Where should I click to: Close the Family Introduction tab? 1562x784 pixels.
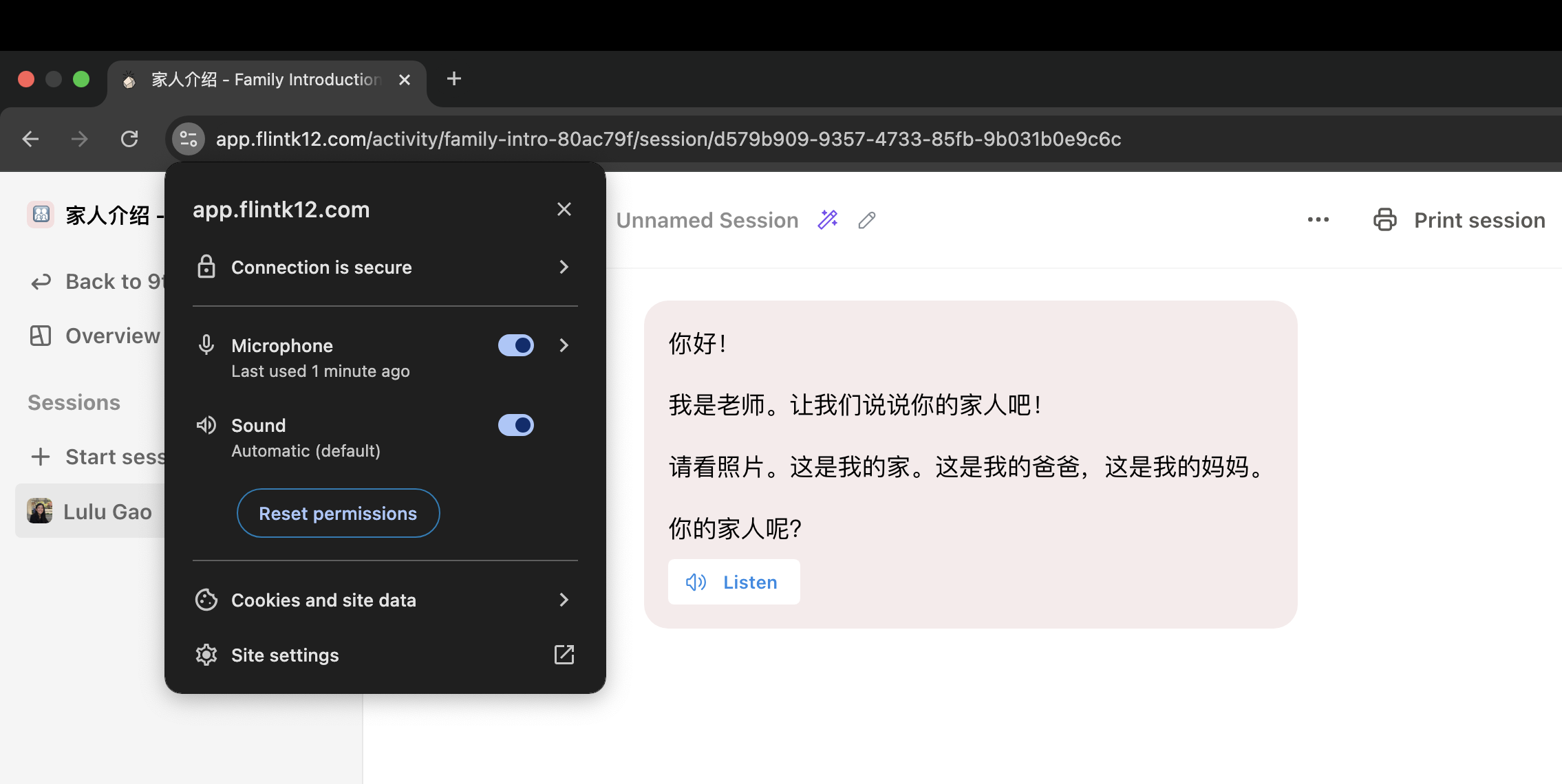(x=405, y=80)
